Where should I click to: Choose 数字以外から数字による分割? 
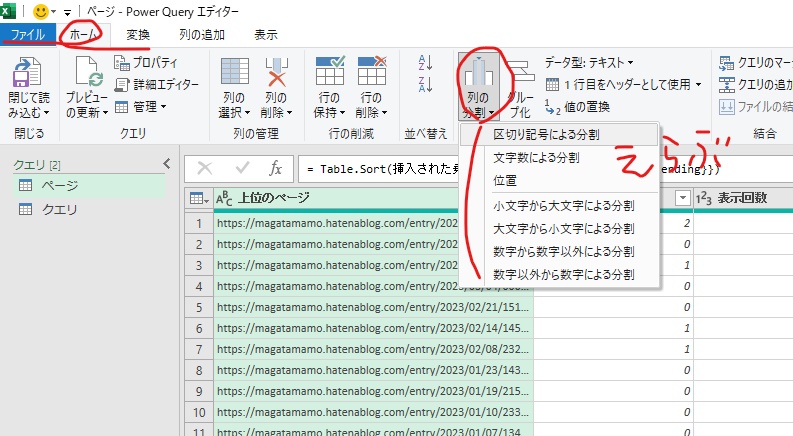559,274
